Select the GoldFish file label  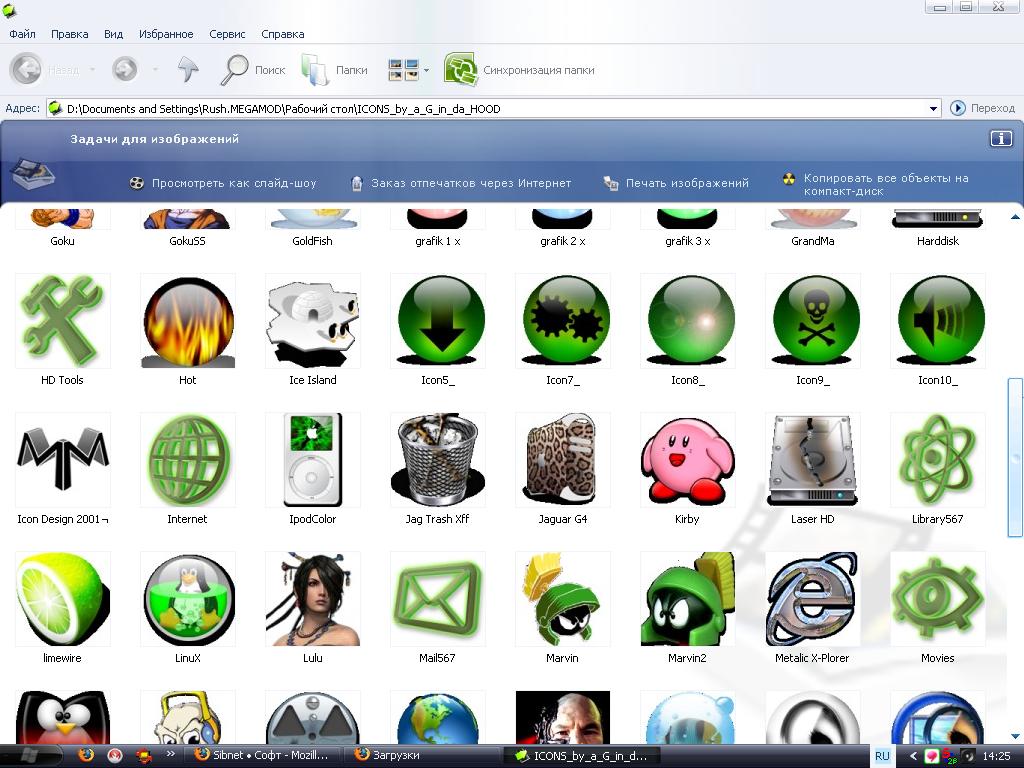(x=313, y=241)
